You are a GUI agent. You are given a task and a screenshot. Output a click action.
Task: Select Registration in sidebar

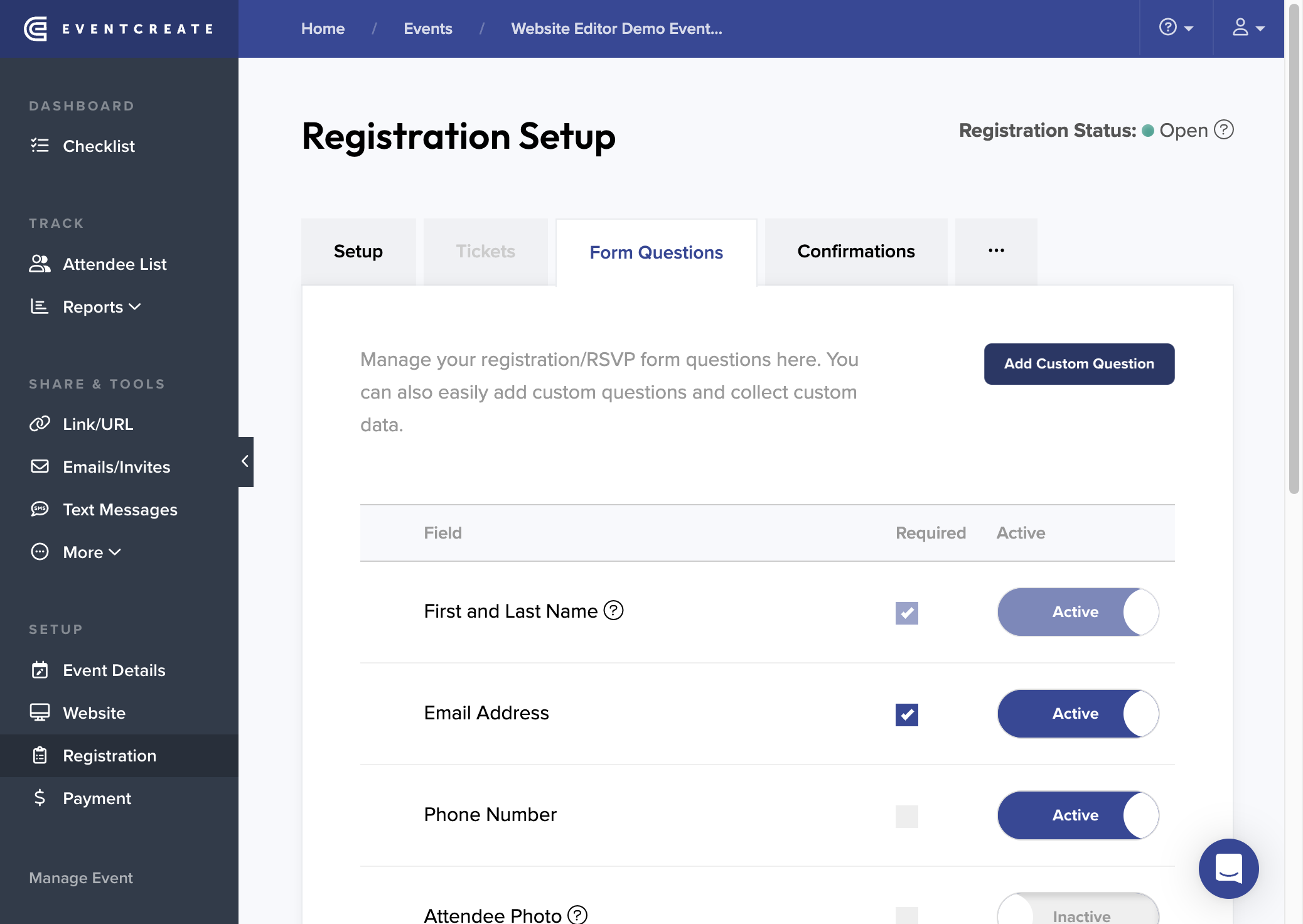pyautogui.click(x=119, y=756)
